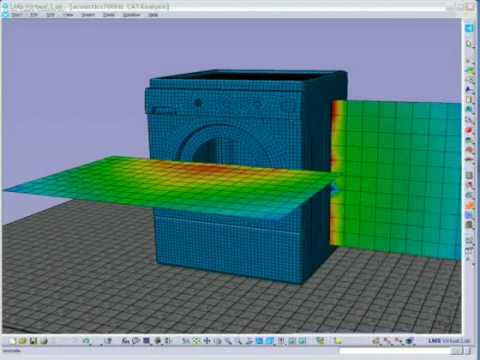Click the Zoom In magnifier icon
This screenshot has width=480, height=360.
point(228,341)
